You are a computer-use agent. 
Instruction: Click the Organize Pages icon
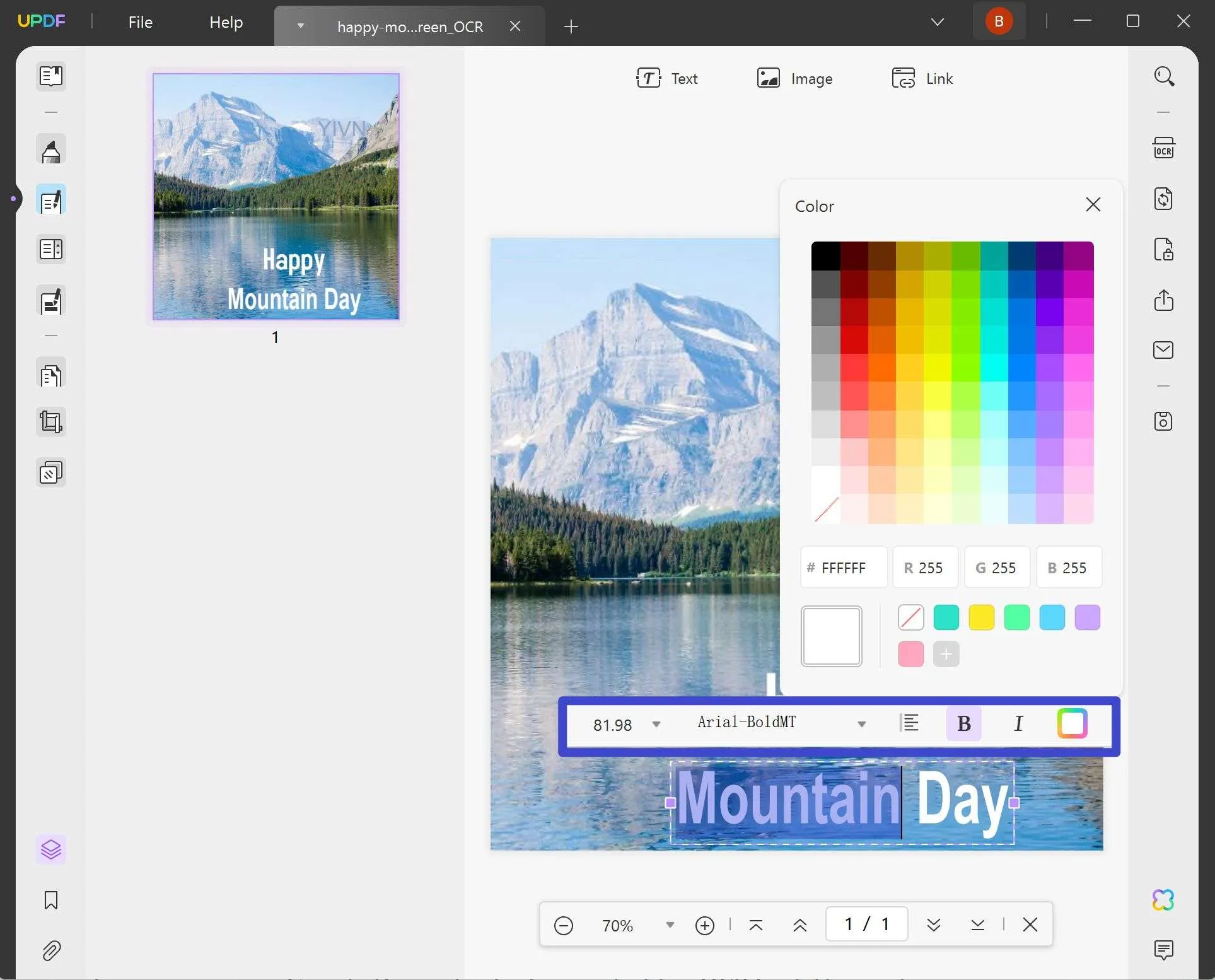pyautogui.click(x=50, y=376)
